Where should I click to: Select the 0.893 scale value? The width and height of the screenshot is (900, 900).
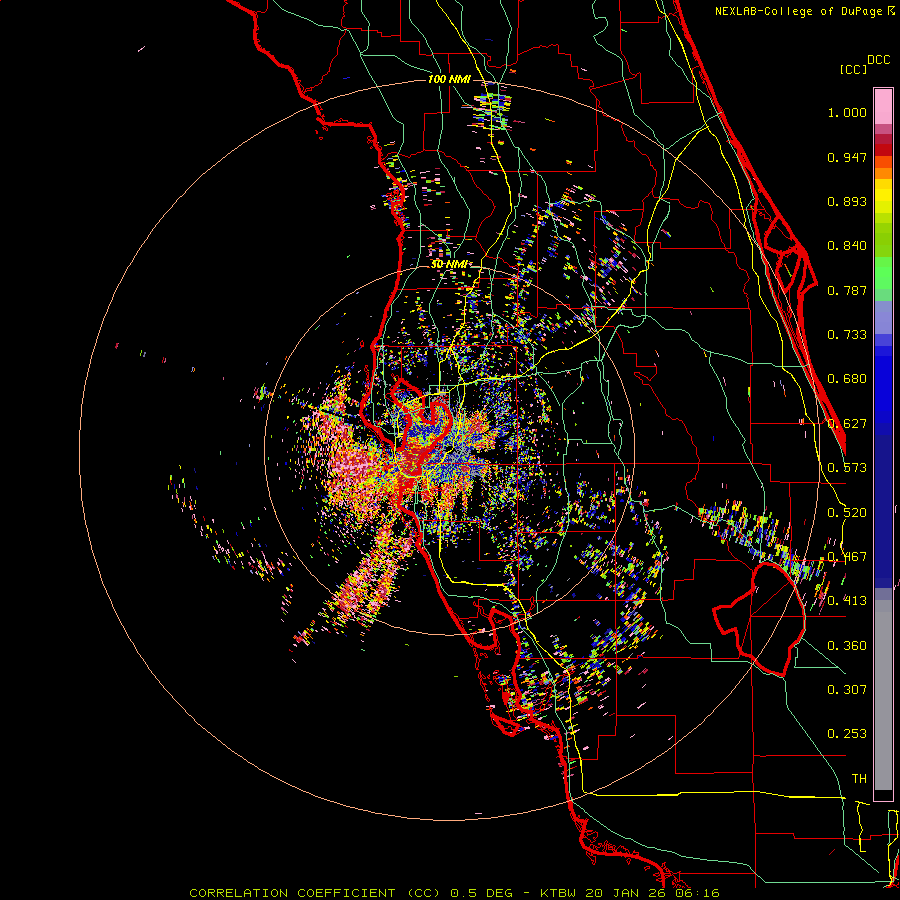tap(847, 201)
